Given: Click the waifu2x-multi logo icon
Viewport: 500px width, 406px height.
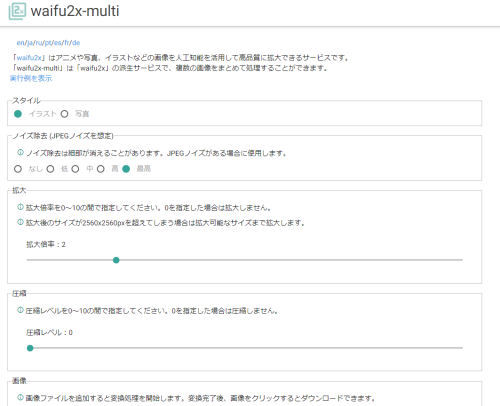Looking at the screenshot, I should tap(17, 11).
